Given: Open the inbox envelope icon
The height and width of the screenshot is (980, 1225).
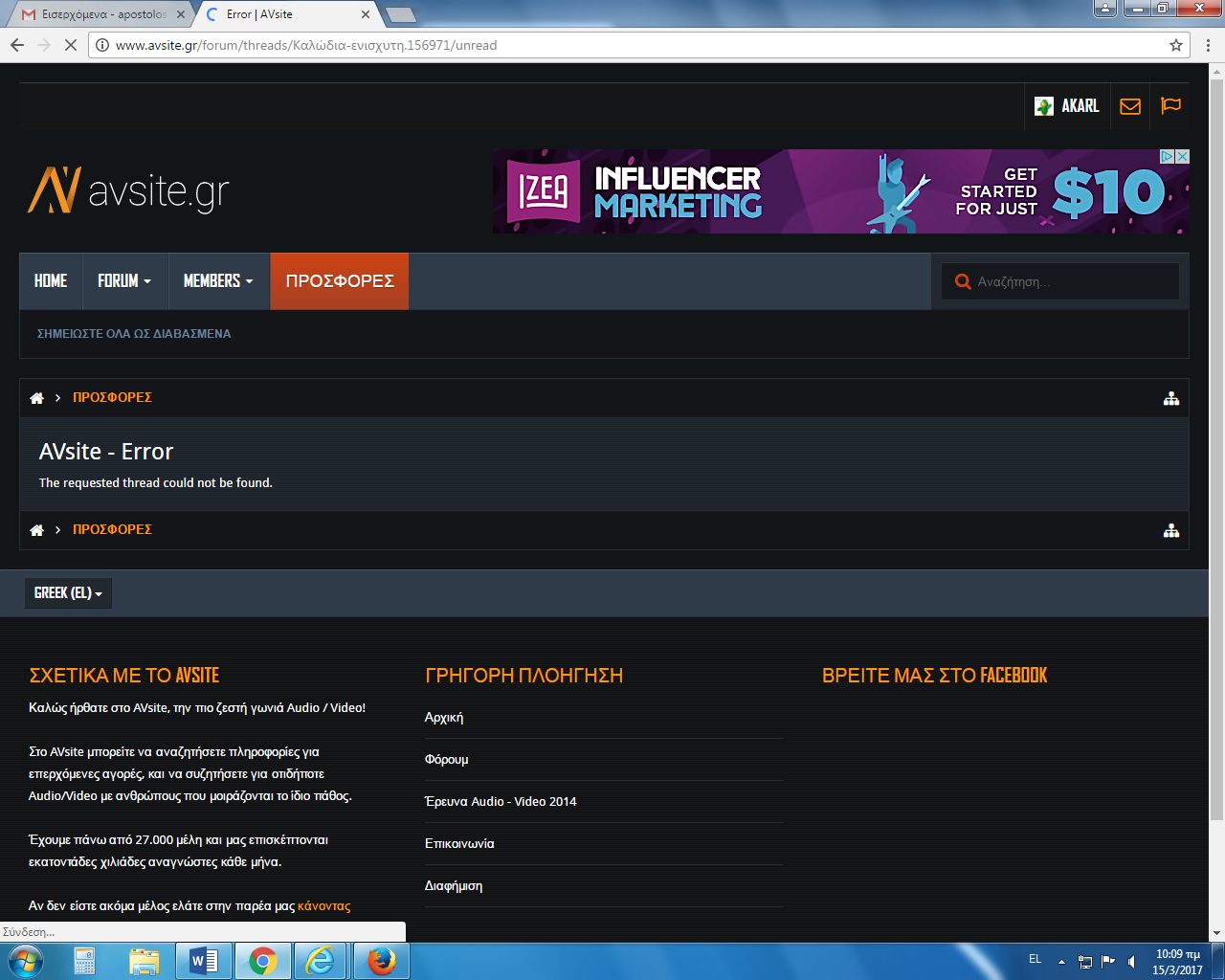Looking at the screenshot, I should [x=1130, y=106].
